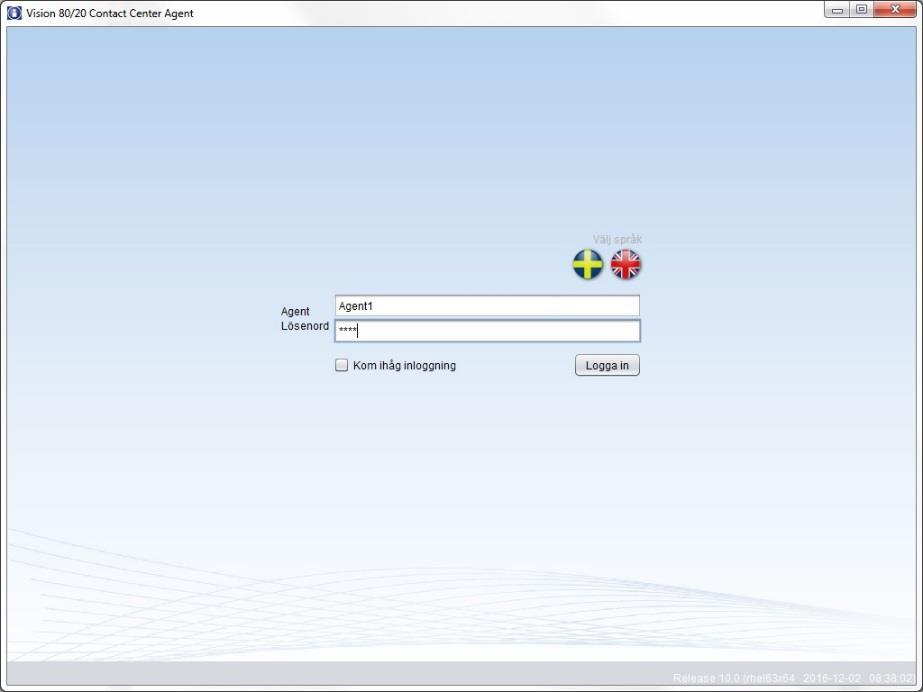Screen dimensions: 923x692
Task: Select the Swedish flag language icon
Action: pyautogui.click(x=588, y=264)
